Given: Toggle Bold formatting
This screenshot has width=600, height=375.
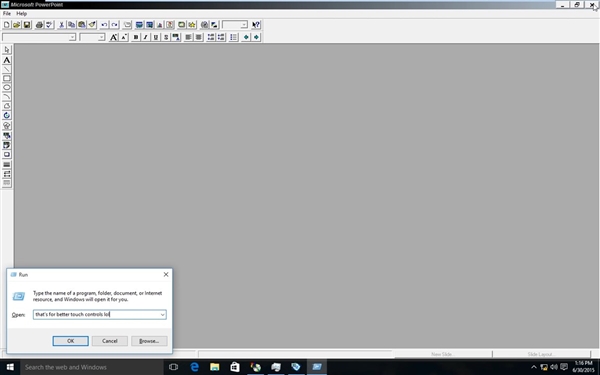Looking at the screenshot, I should (135, 37).
